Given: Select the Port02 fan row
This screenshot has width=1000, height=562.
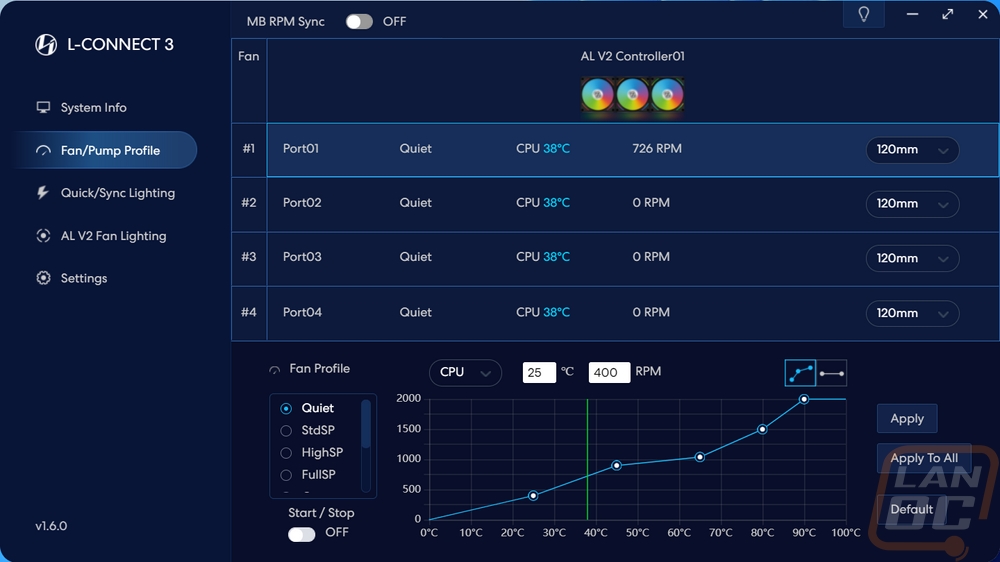Looking at the screenshot, I should click(633, 204).
